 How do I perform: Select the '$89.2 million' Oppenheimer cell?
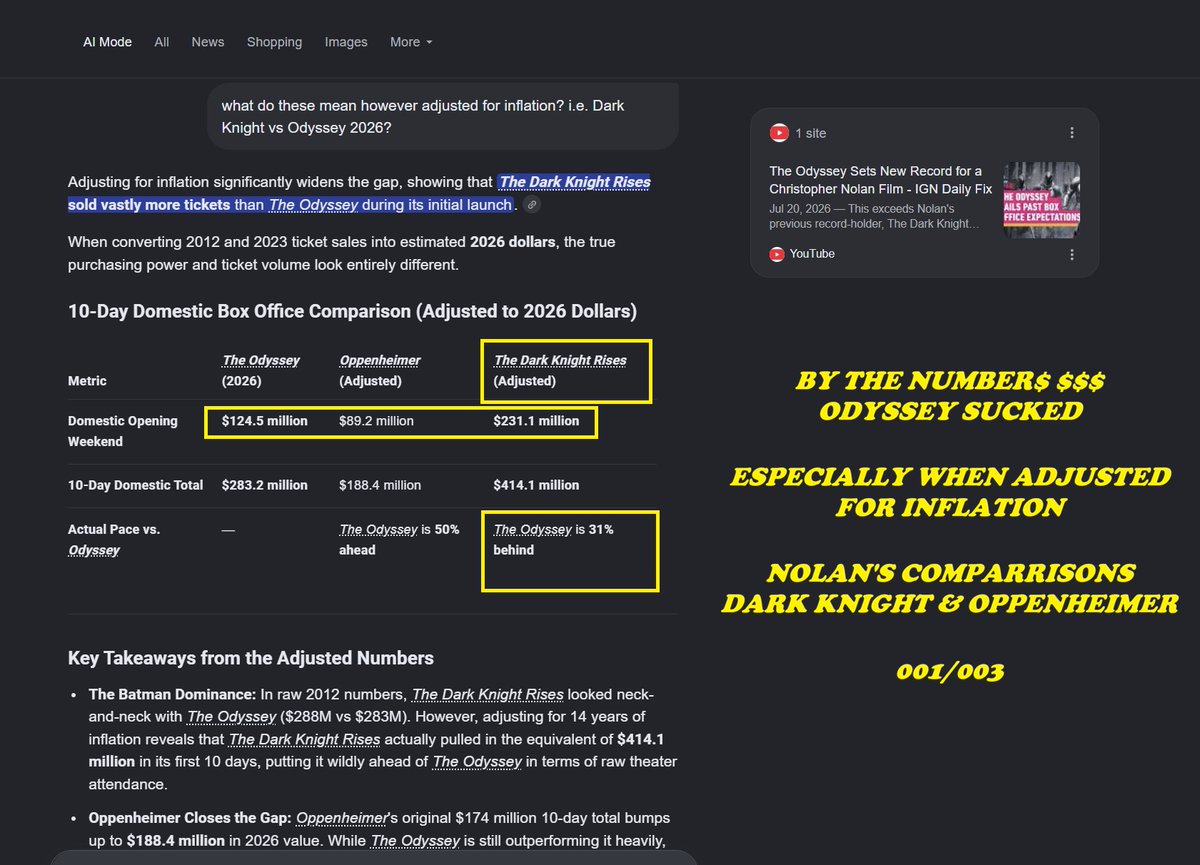click(x=377, y=421)
